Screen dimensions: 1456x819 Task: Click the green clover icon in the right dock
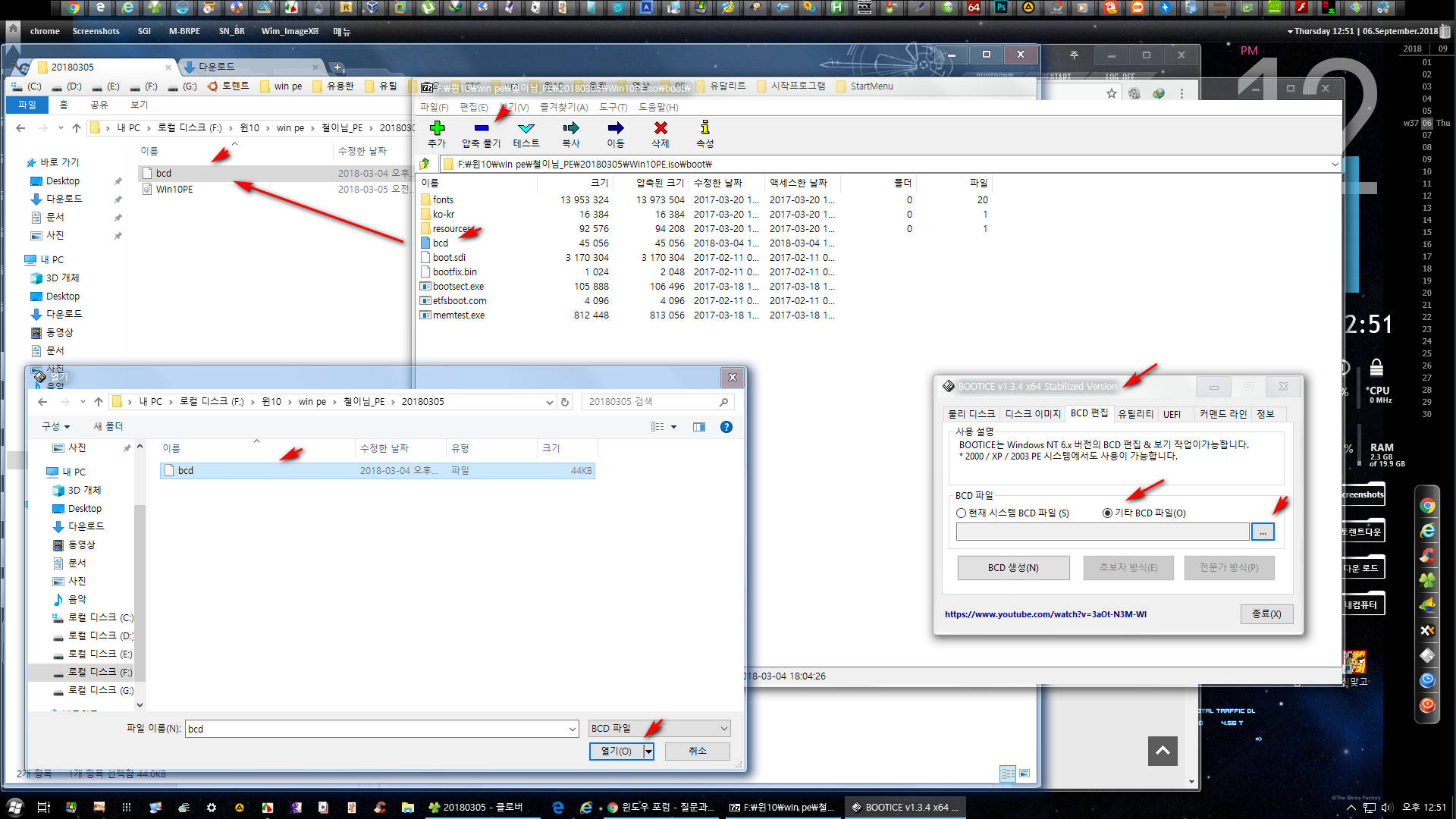1427,581
